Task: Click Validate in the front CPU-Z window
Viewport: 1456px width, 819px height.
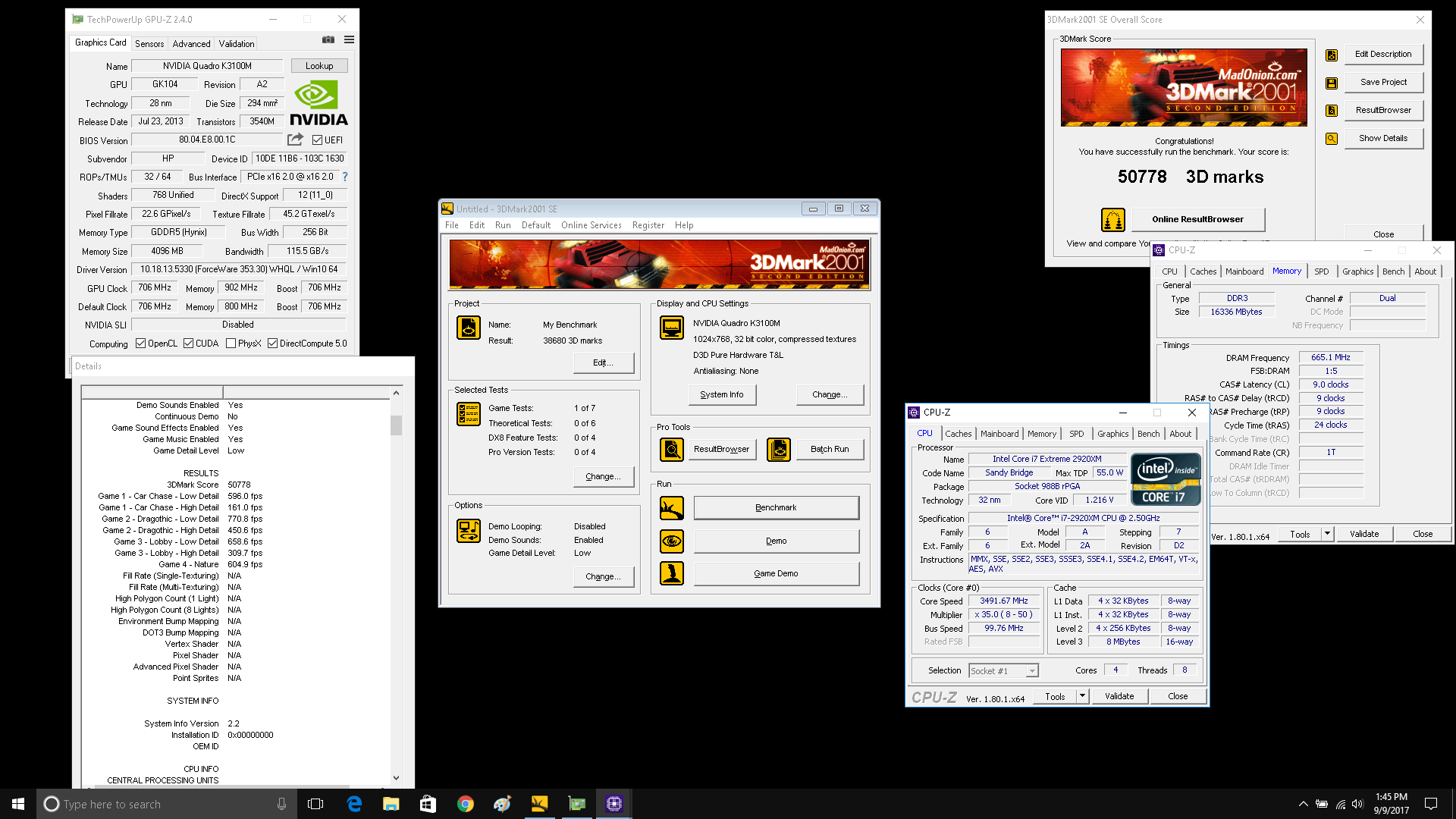Action: click(1119, 696)
